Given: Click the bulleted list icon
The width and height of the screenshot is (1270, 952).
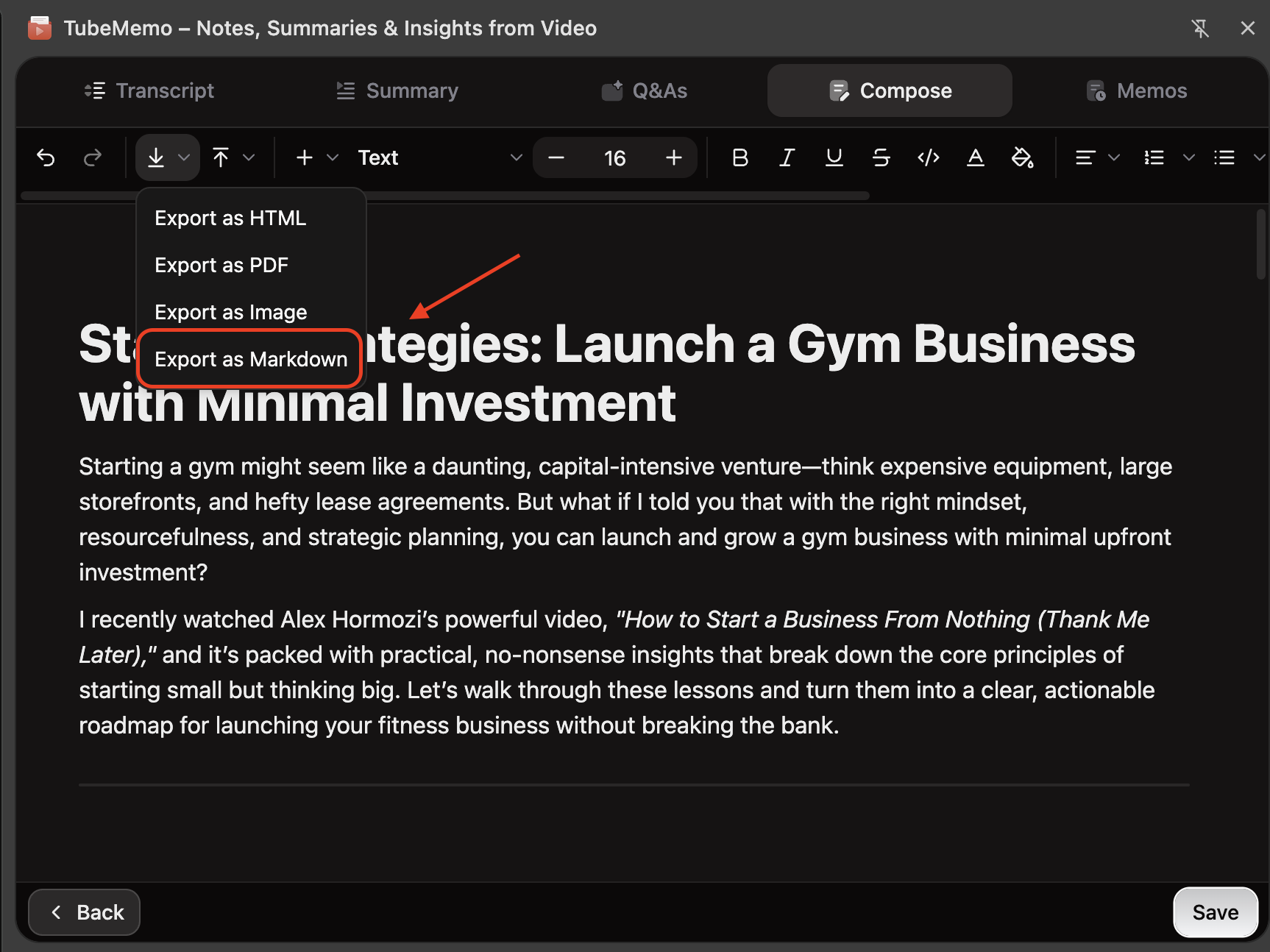Looking at the screenshot, I should (x=1224, y=157).
